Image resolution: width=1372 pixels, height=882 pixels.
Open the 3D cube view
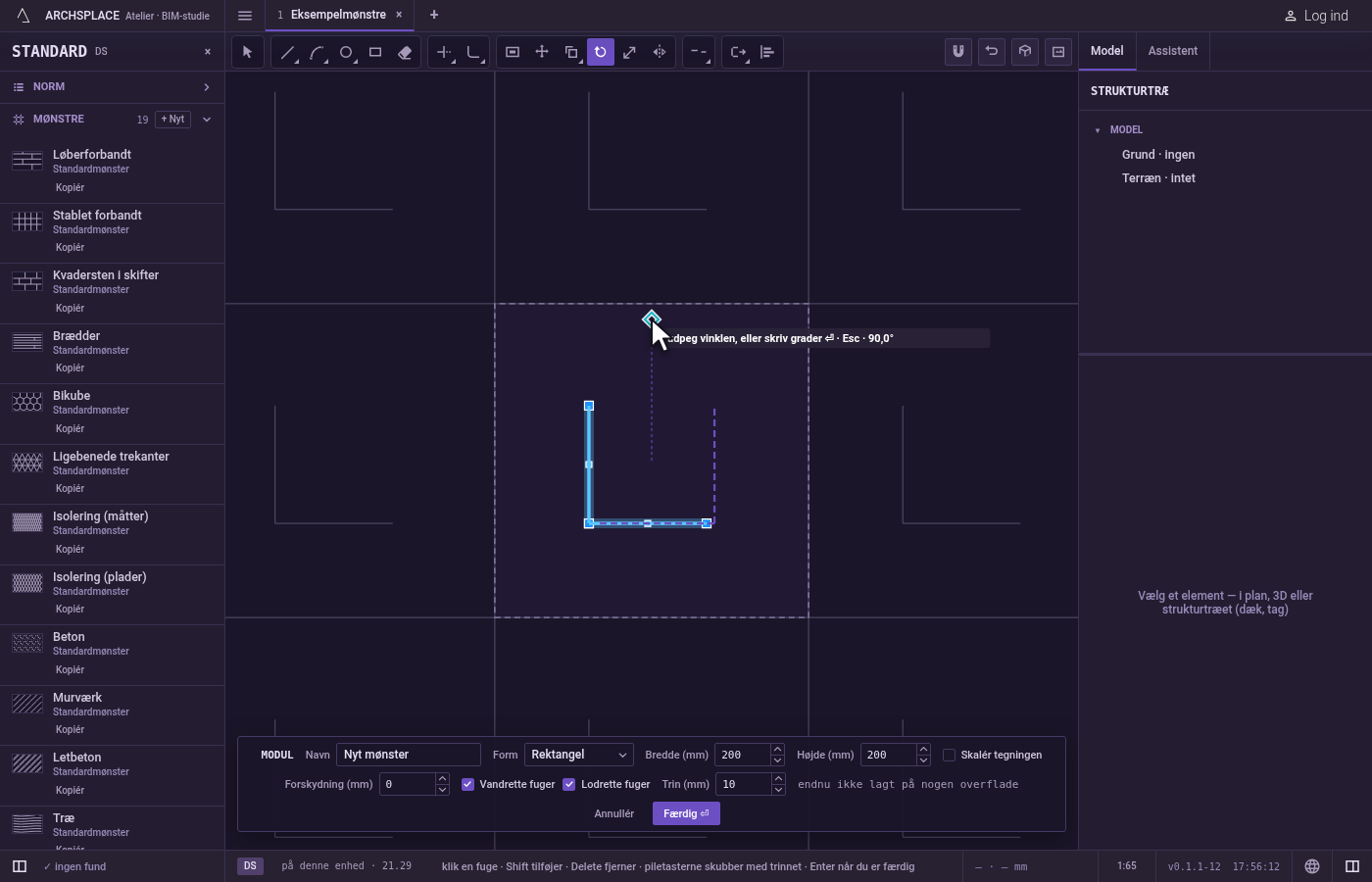tap(1025, 52)
